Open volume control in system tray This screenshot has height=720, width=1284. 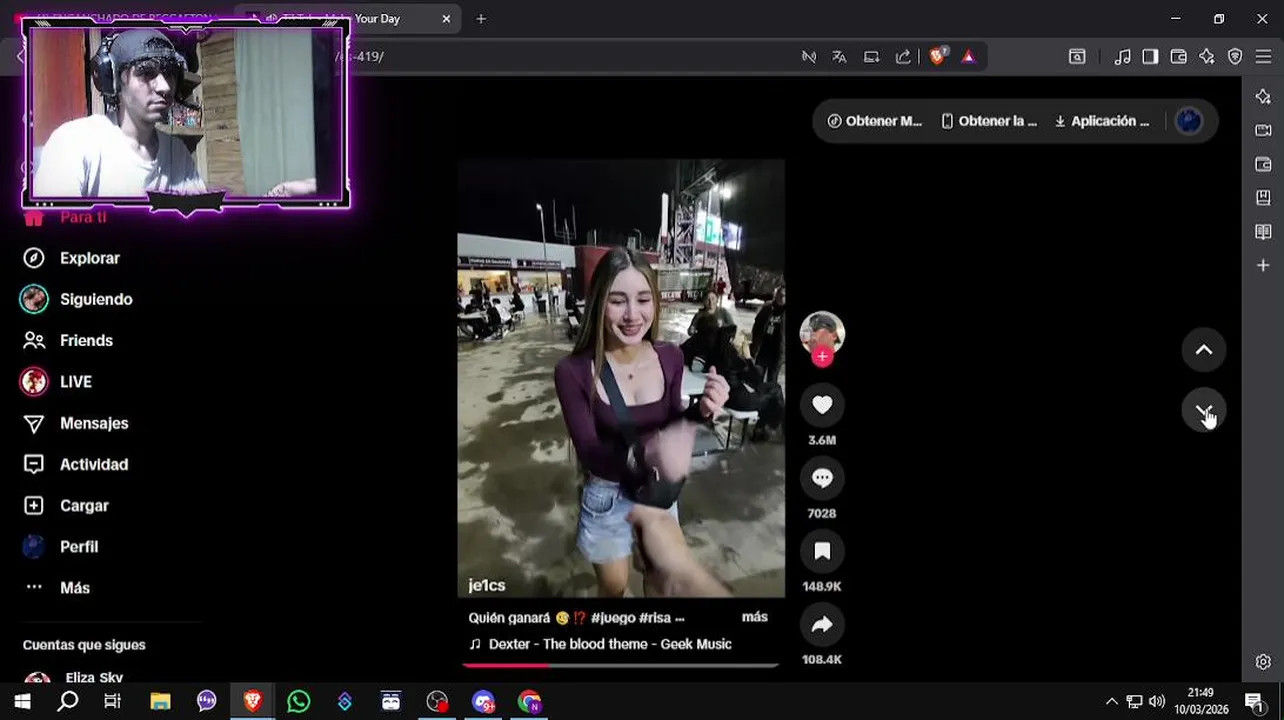(x=1157, y=702)
